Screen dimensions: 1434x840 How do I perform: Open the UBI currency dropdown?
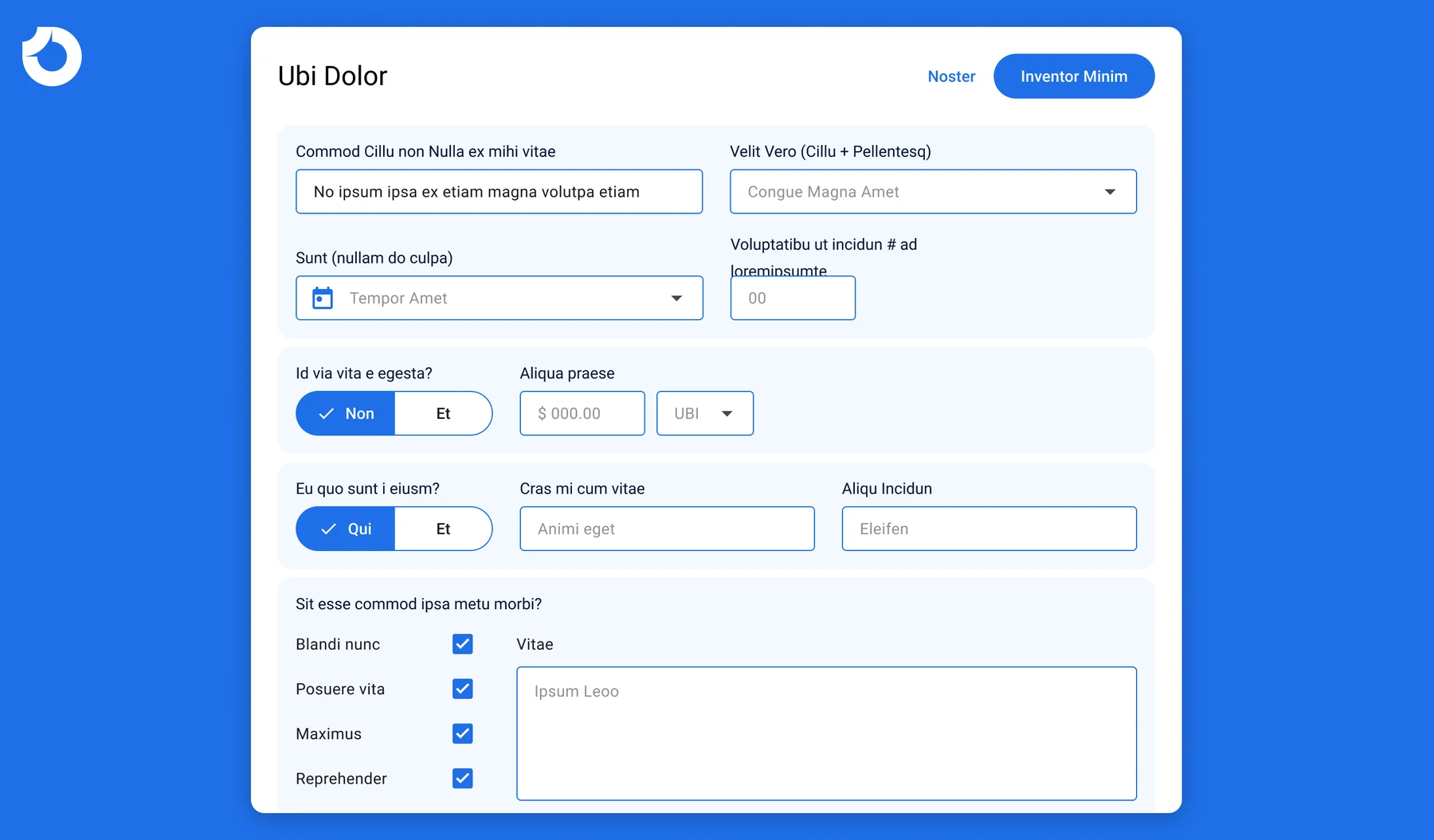[x=705, y=413]
